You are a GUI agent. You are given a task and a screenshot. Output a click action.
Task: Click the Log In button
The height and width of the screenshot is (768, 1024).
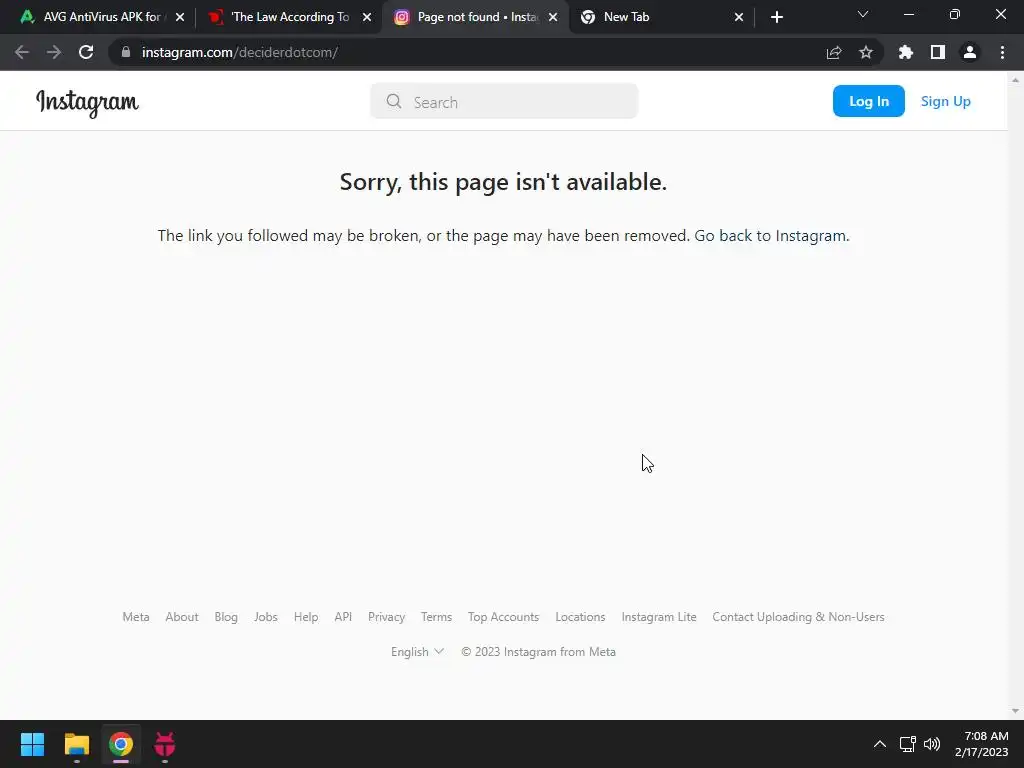click(869, 101)
